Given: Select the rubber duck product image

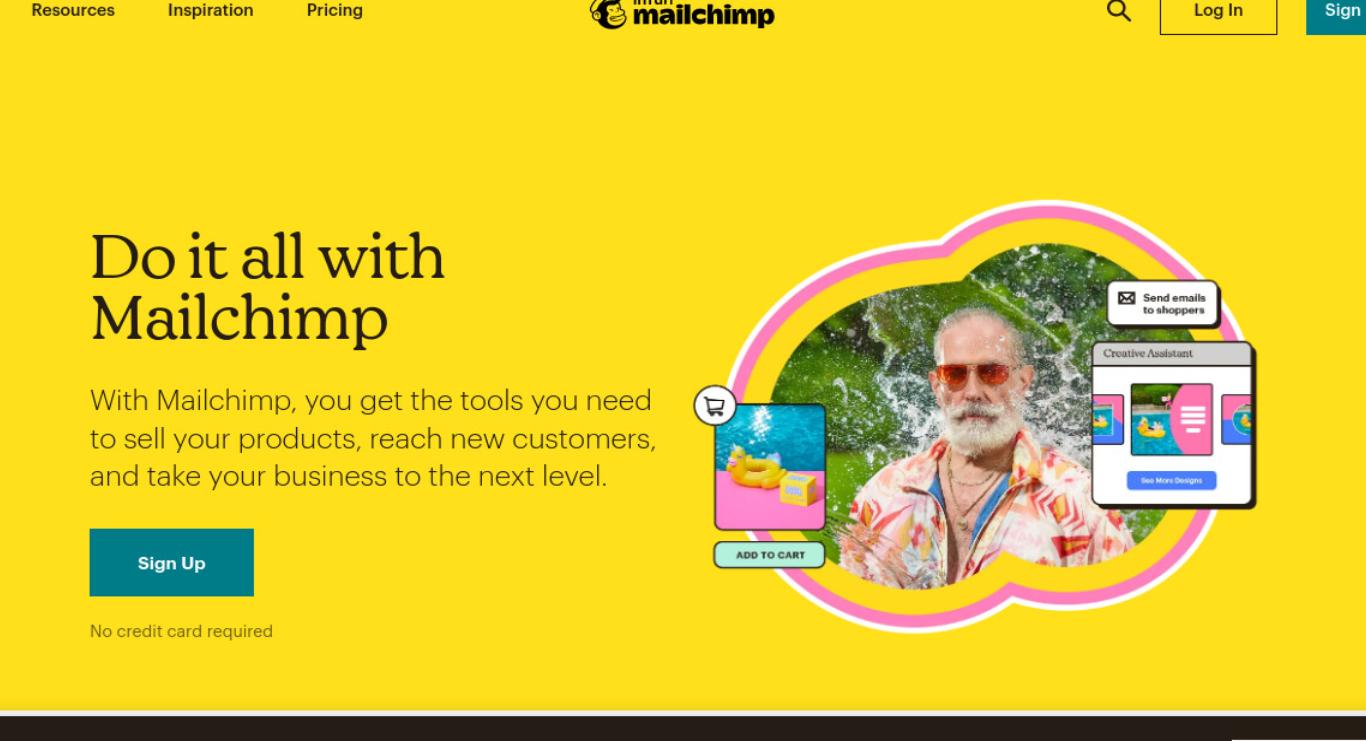Looking at the screenshot, I should [x=770, y=466].
